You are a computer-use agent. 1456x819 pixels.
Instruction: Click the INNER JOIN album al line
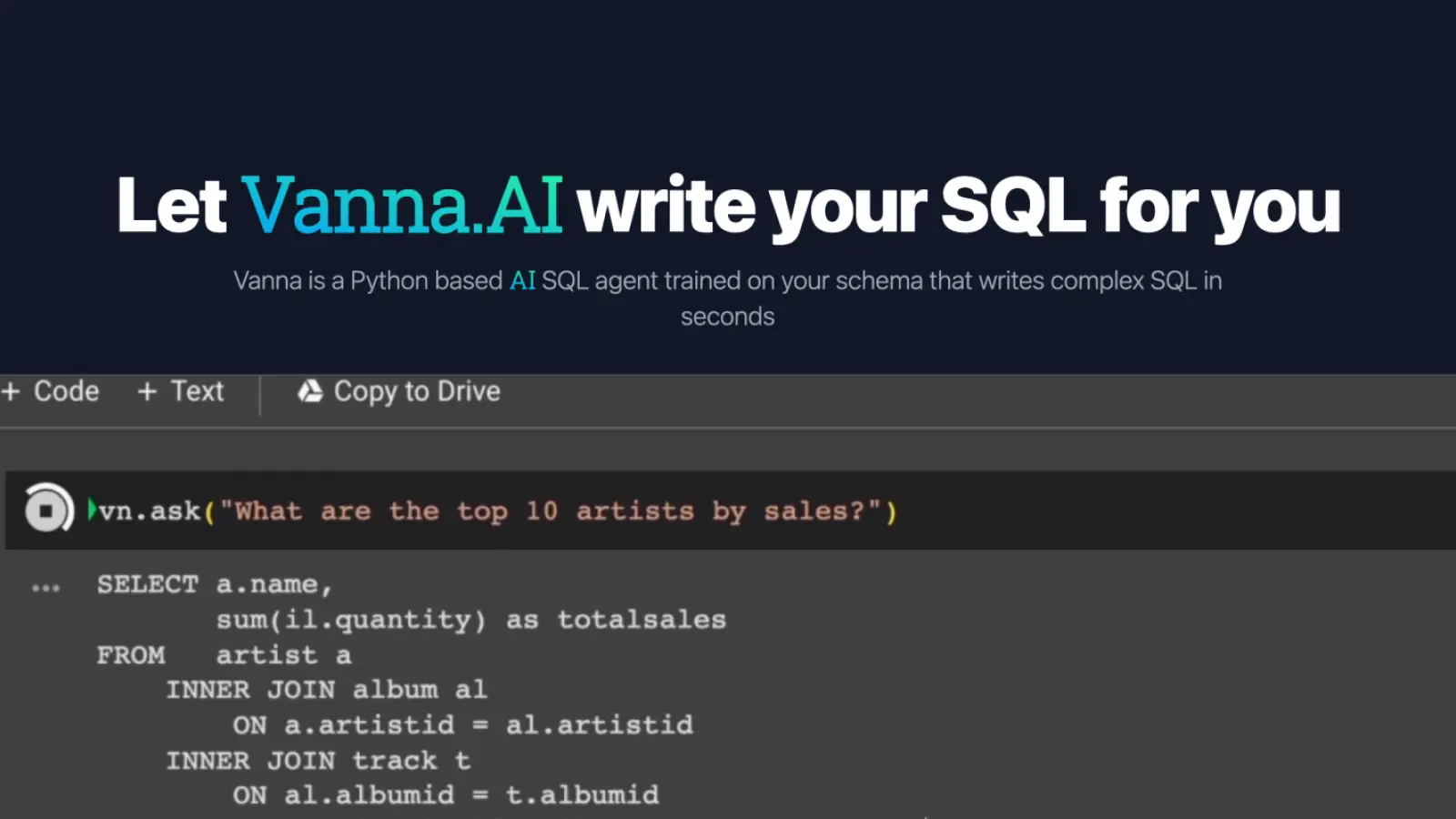pyautogui.click(x=326, y=689)
